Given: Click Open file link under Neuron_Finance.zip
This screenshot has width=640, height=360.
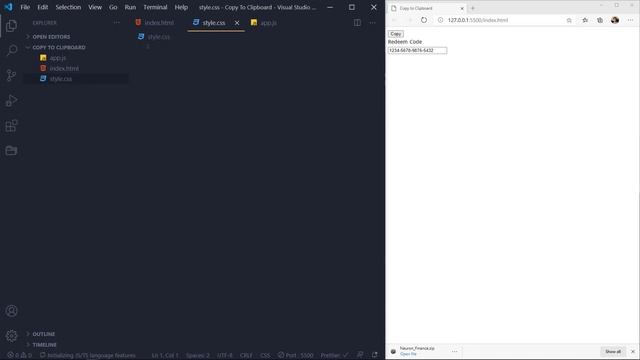Looking at the screenshot, I should click(408, 354).
